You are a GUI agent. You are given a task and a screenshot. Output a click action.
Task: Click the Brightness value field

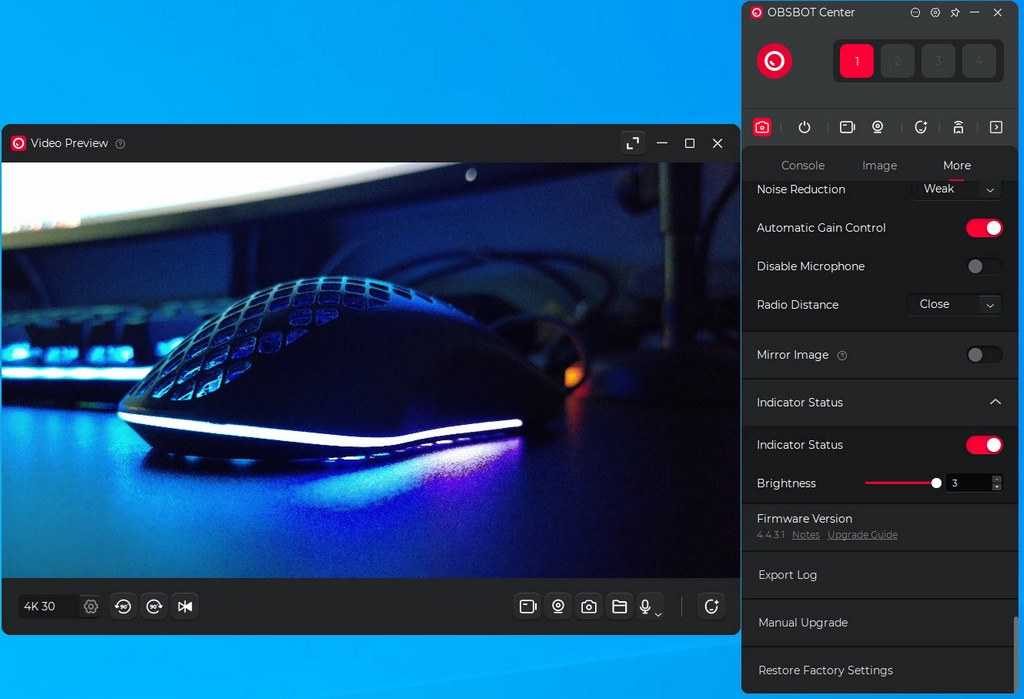tap(968, 483)
